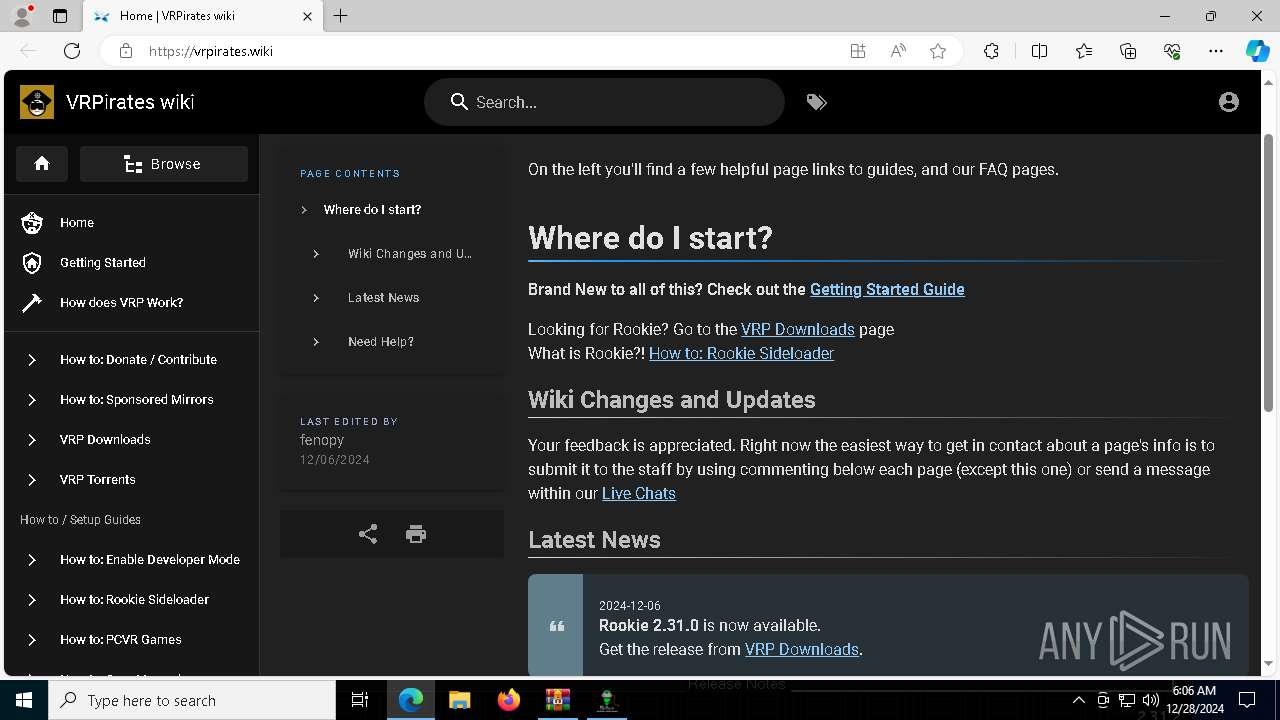
Task: View site information lock icon
Action: click(126, 51)
